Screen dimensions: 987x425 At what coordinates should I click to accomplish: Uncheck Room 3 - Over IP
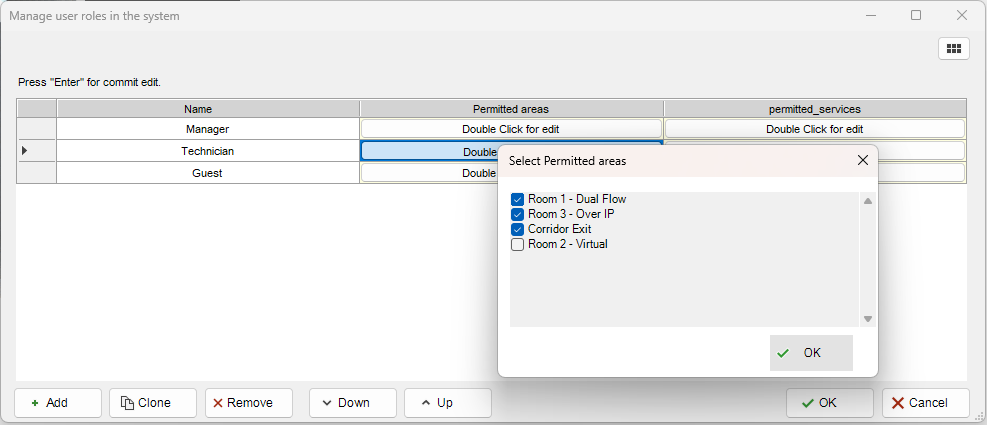517,214
